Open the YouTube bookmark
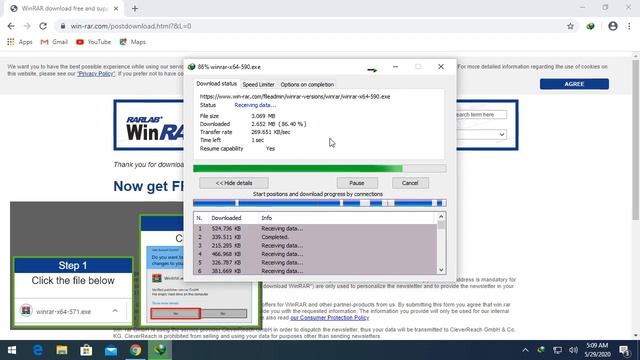640x360 pixels. point(93,42)
